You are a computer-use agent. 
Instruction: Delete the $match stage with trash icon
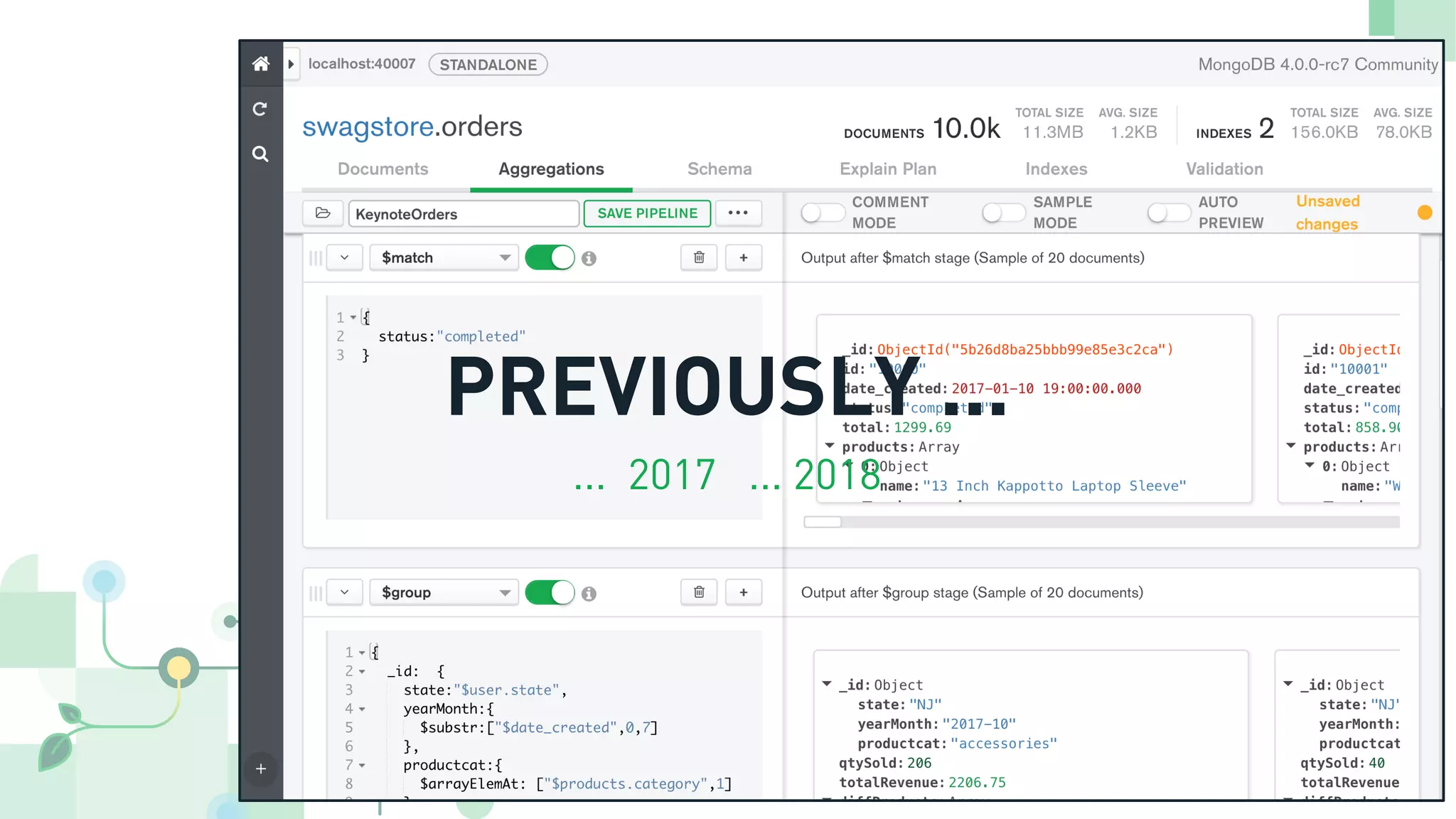point(699,257)
